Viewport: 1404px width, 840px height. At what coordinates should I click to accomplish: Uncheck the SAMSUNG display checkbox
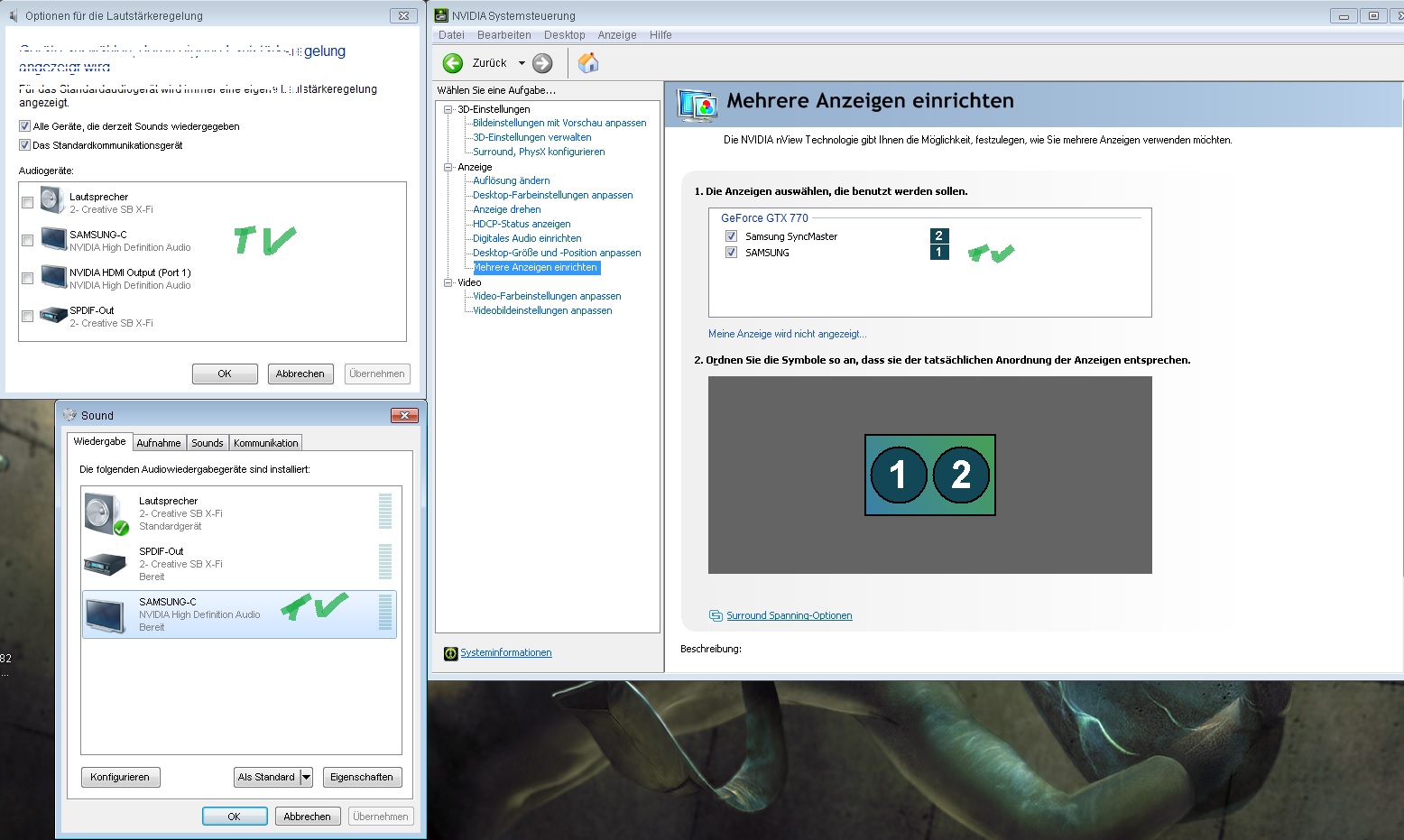[x=731, y=253]
